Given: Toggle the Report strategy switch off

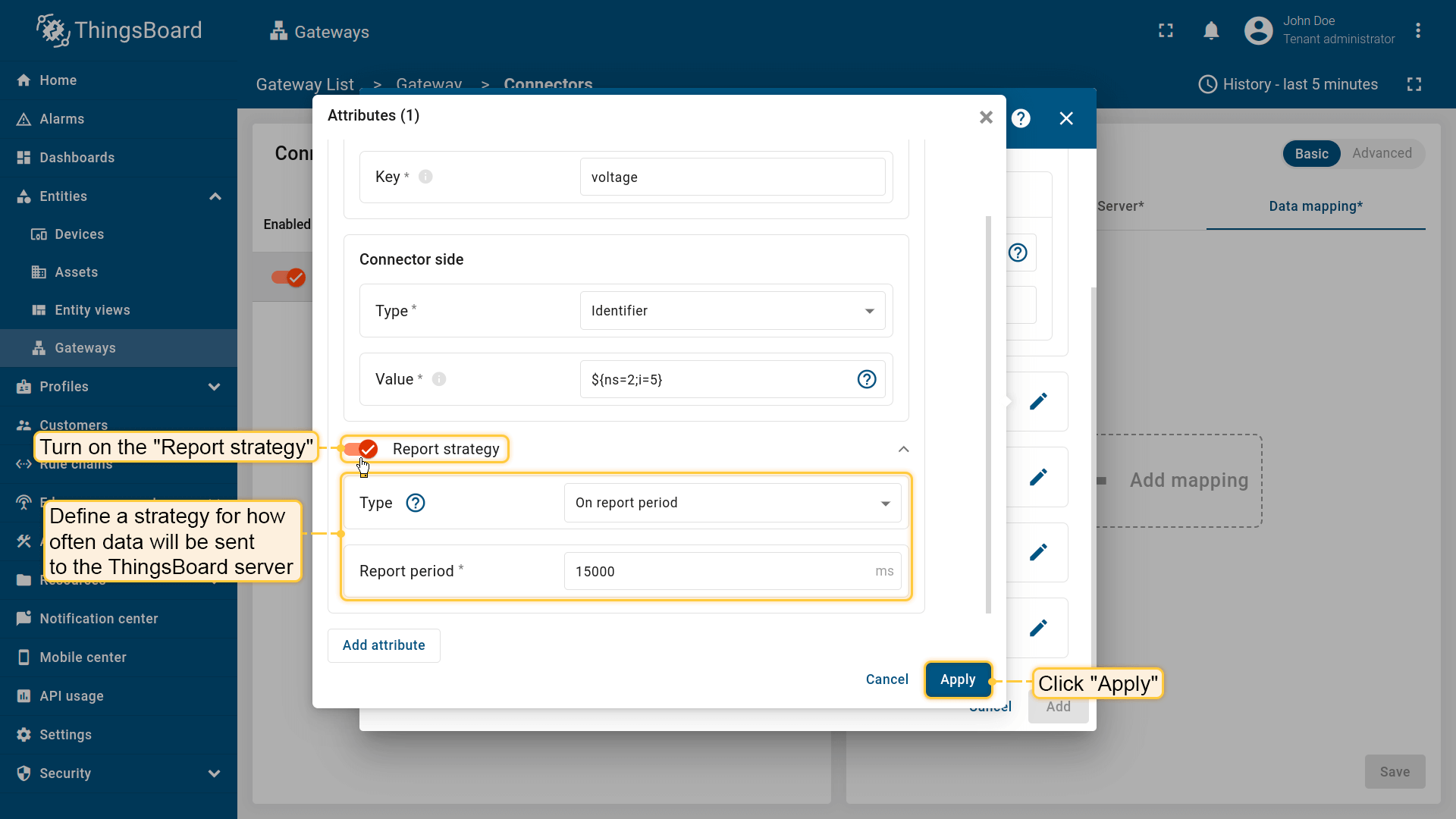Looking at the screenshot, I should click(x=360, y=449).
